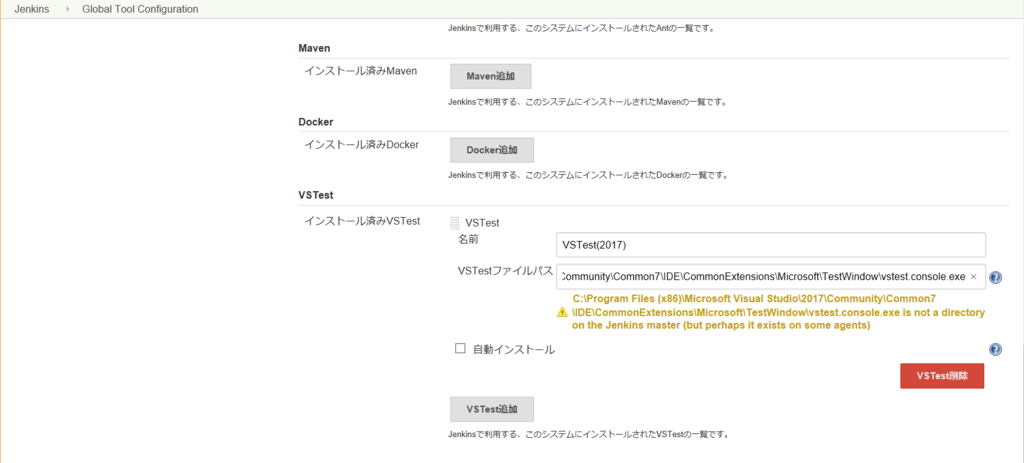Click the インストール済みDocker label
Screen dimensions: 1024x463
click(x=362, y=145)
